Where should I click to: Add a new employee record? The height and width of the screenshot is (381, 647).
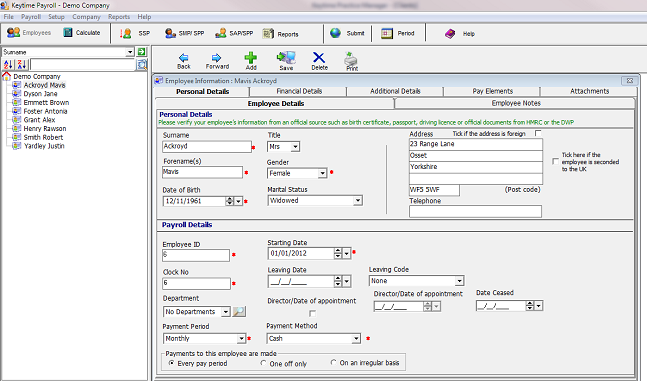click(250, 58)
